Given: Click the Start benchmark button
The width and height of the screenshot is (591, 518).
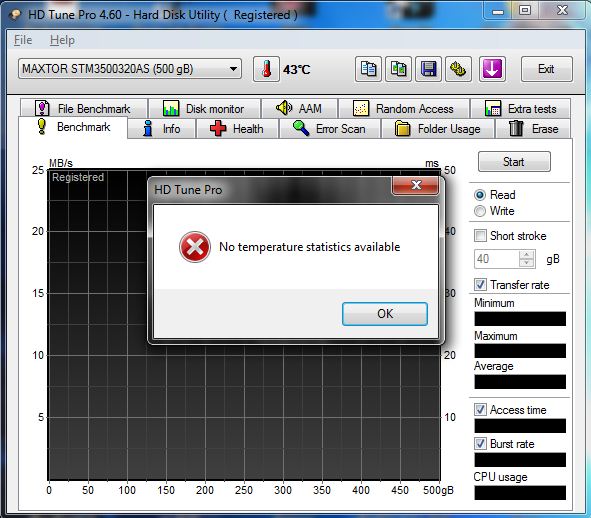Looking at the screenshot, I should (x=514, y=162).
